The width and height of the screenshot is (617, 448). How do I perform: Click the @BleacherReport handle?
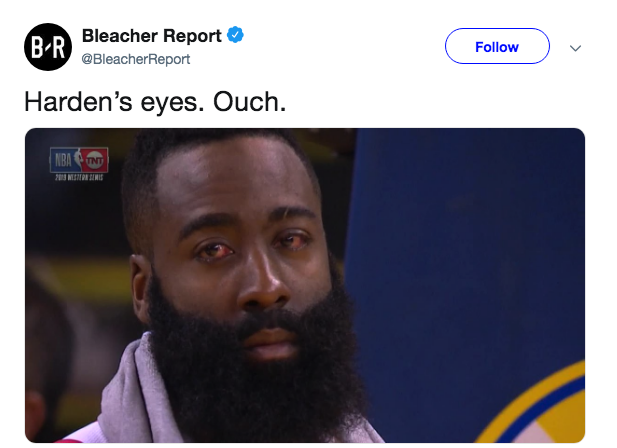point(135,59)
